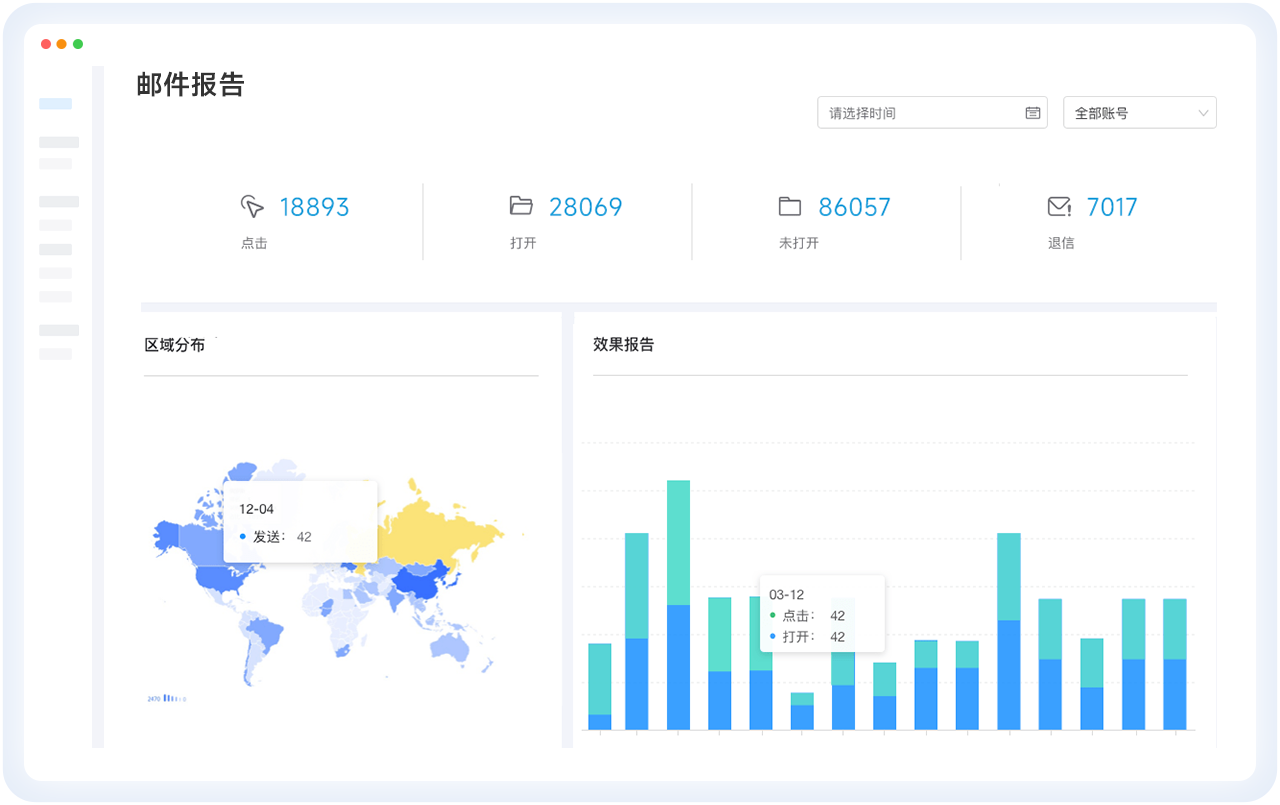Click the 7017 bounce count number
1280x805 pixels.
pyautogui.click(x=1112, y=207)
